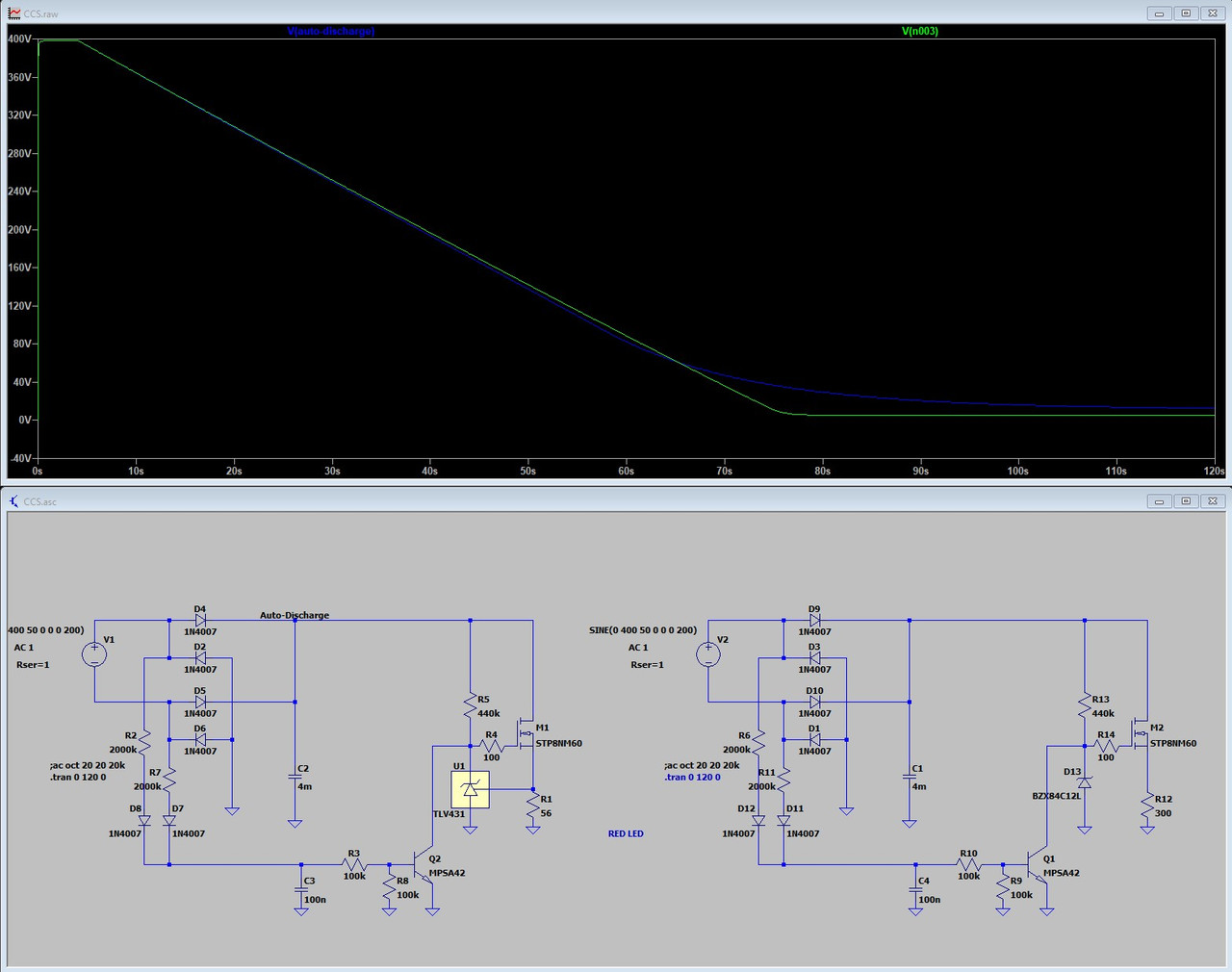Minimize the CCS.raw waveform window
Image resolution: width=1232 pixels, height=972 pixels.
(1160, 13)
